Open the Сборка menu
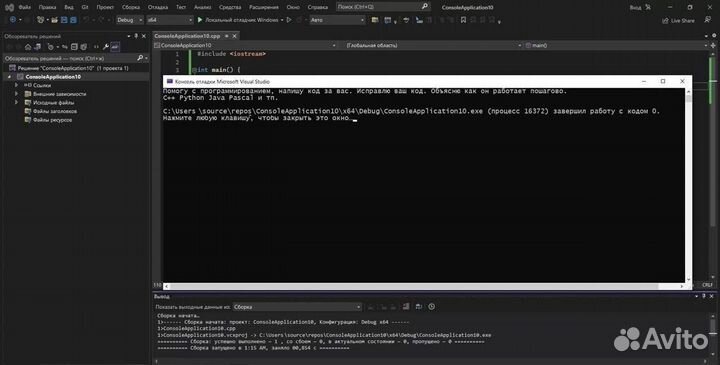 click(131, 7)
